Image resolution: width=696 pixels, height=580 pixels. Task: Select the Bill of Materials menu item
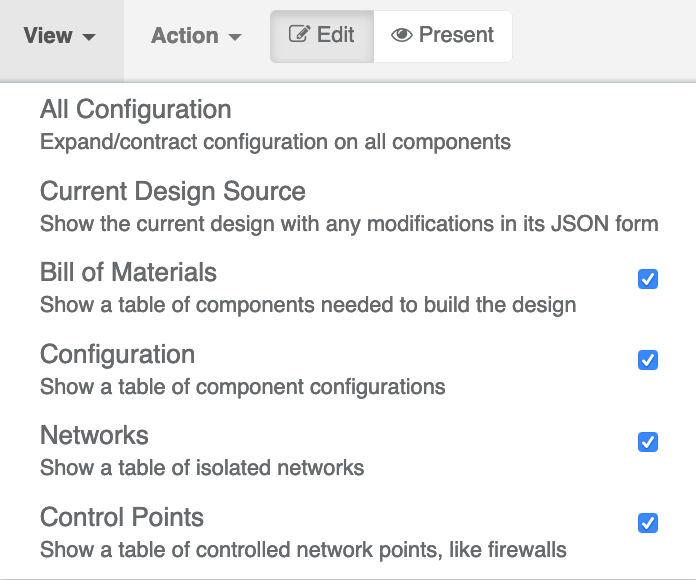[x=128, y=272]
